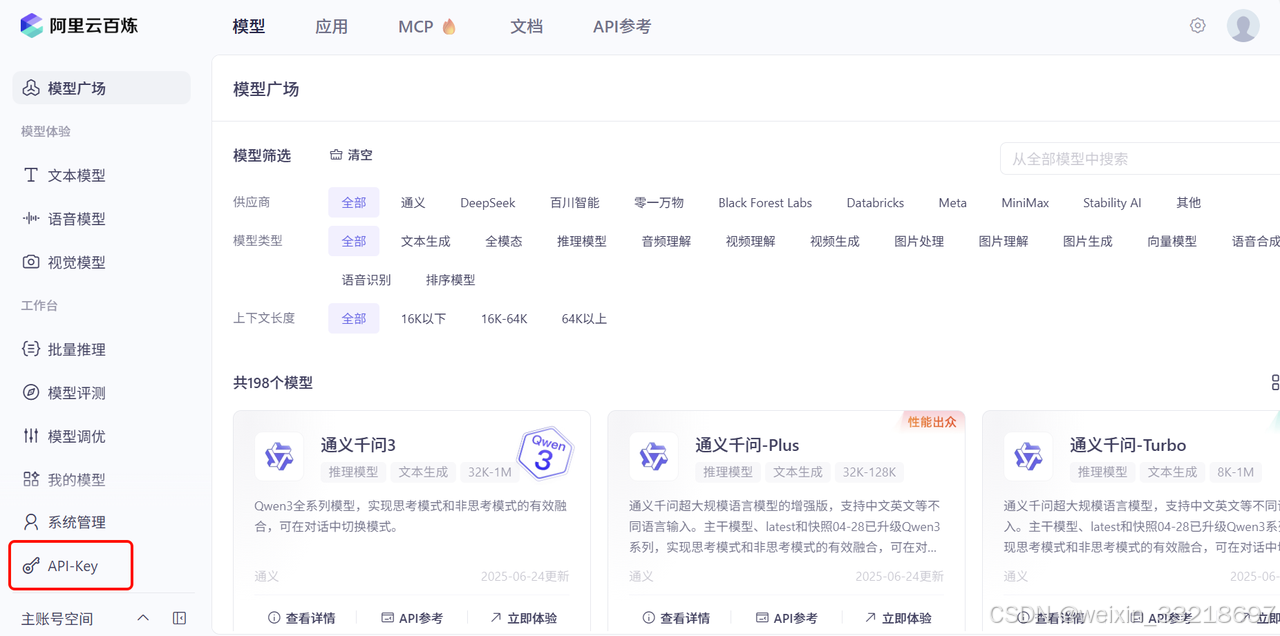Click the 系统管理 person icon

coord(31,522)
